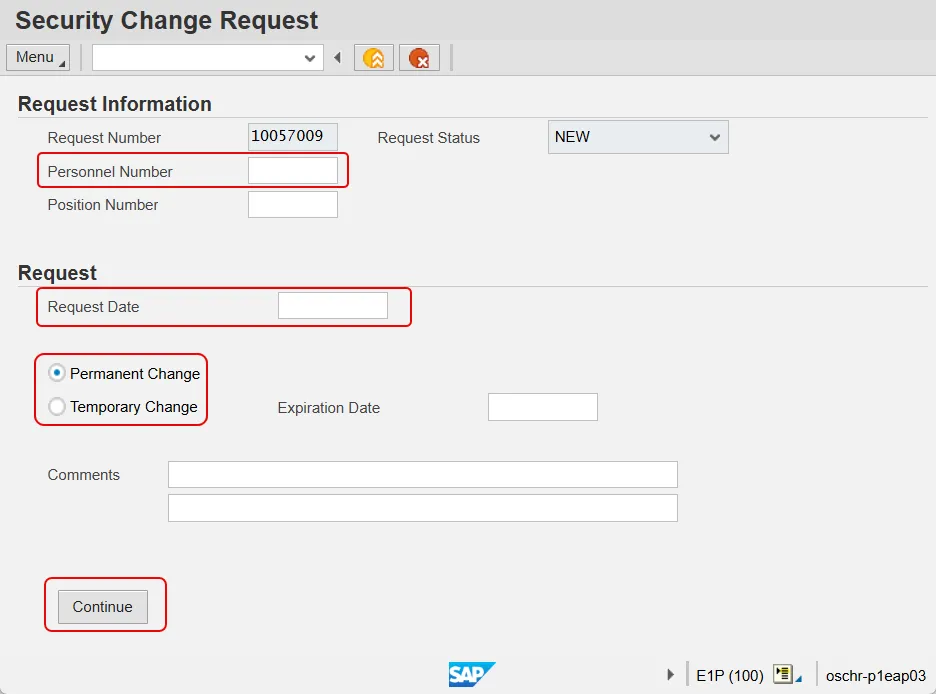This screenshot has width=936, height=694.
Task: Collapse the command field with left arrow
Action: click(x=338, y=58)
